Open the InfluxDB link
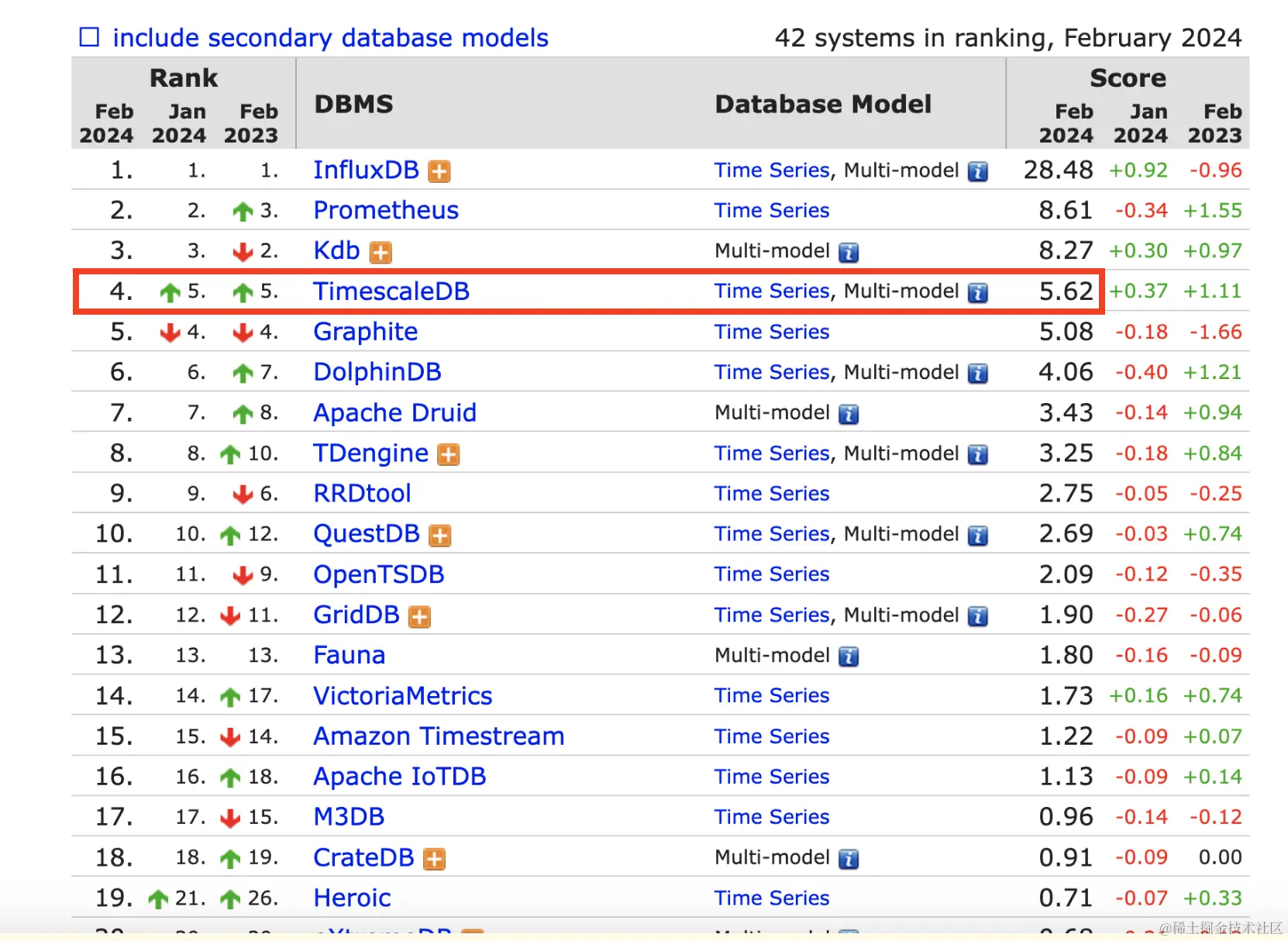The image size is (1288, 941). coord(366,170)
